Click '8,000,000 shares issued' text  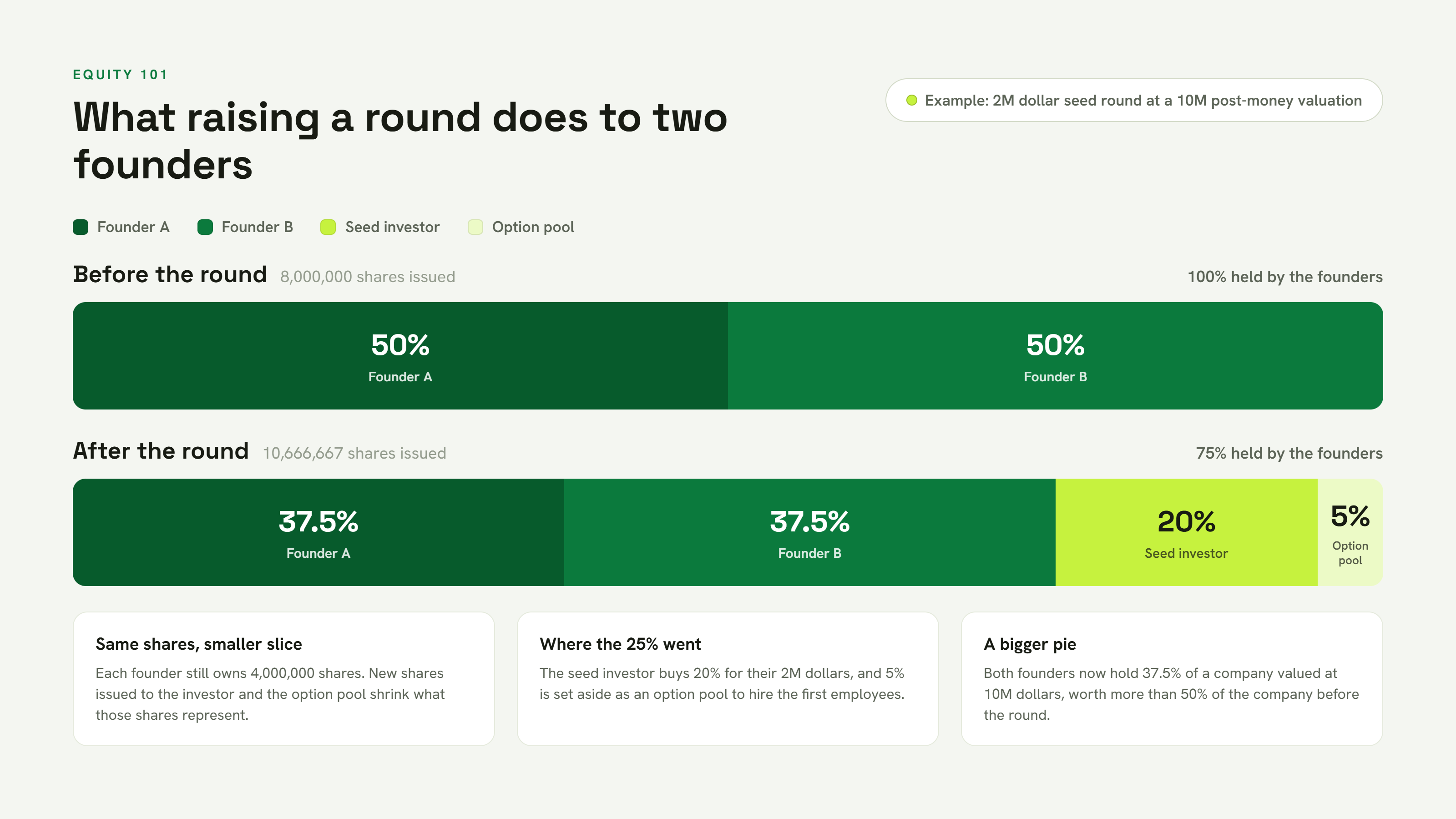[367, 277]
